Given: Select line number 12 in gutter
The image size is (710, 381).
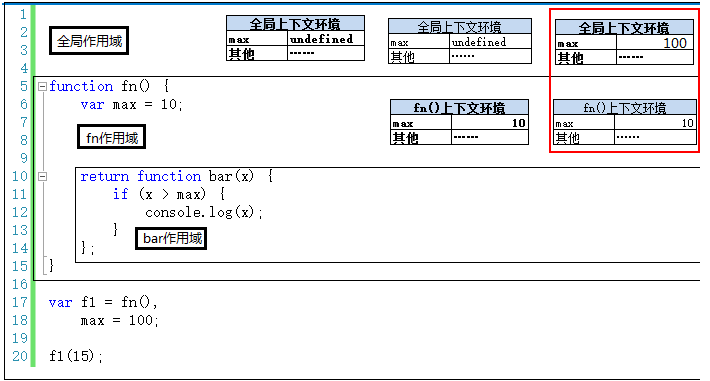Looking at the screenshot, I should [20, 212].
